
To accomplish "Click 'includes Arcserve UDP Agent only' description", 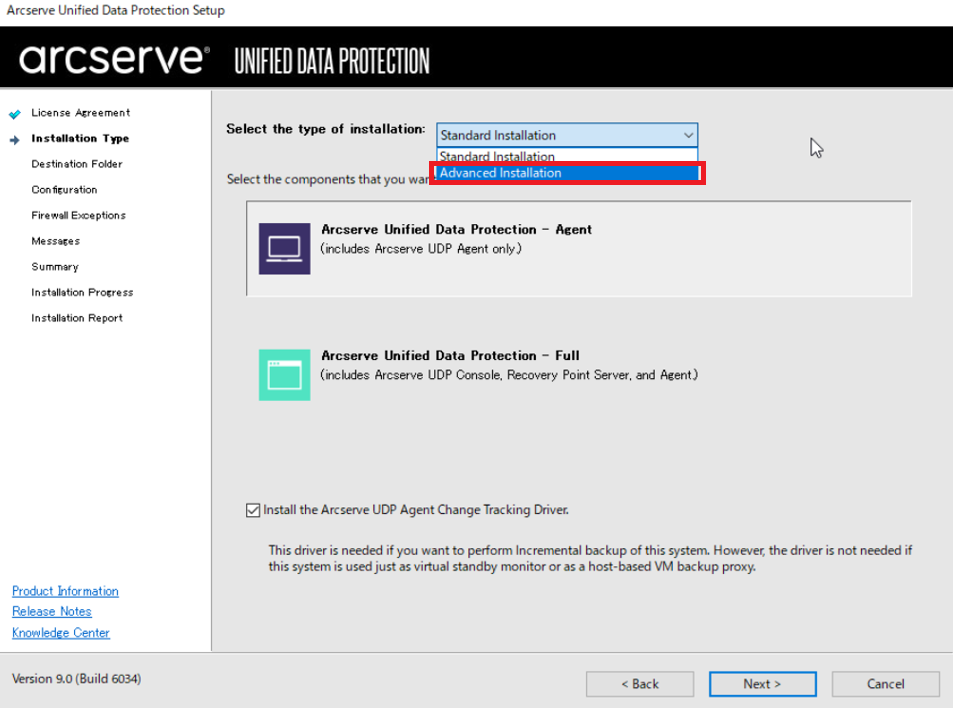I will pos(421,249).
